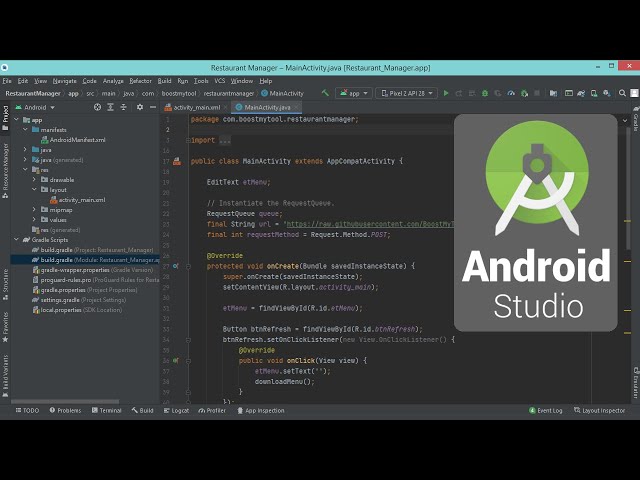Expand the folded import block
The image size is (640, 480).
click(188, 140)
